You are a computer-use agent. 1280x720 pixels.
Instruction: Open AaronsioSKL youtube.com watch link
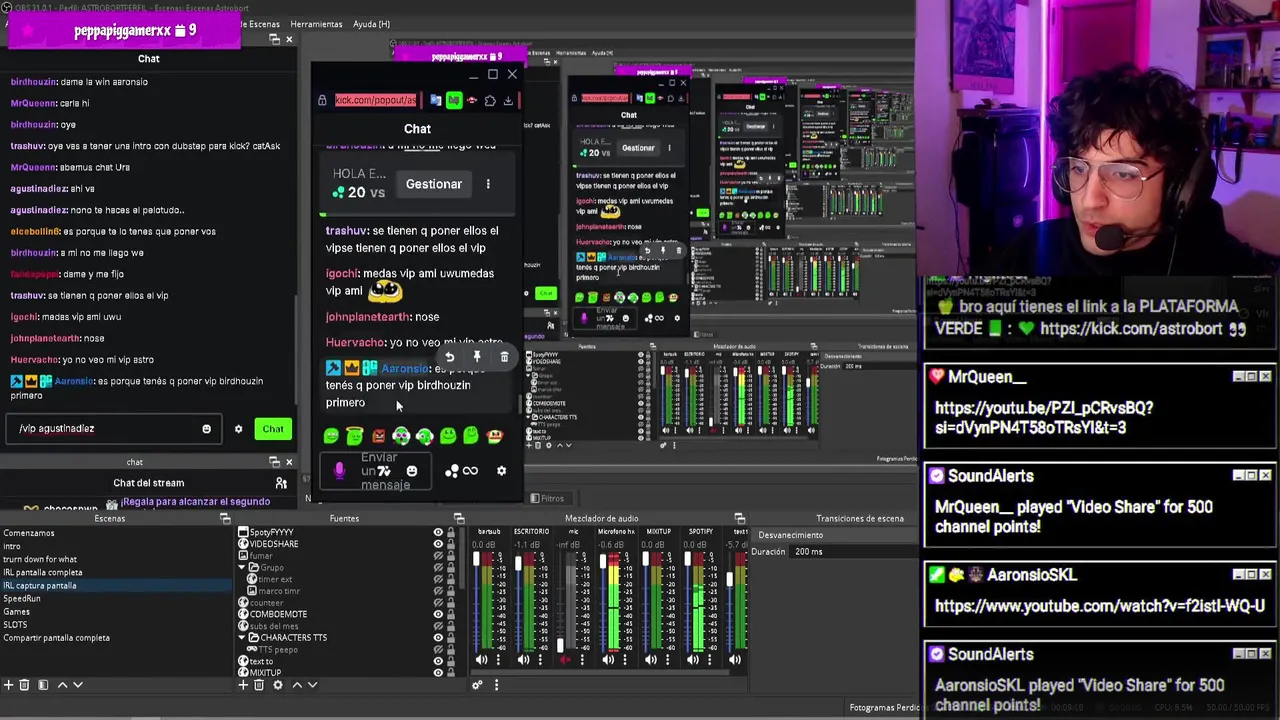(1099, 606)
